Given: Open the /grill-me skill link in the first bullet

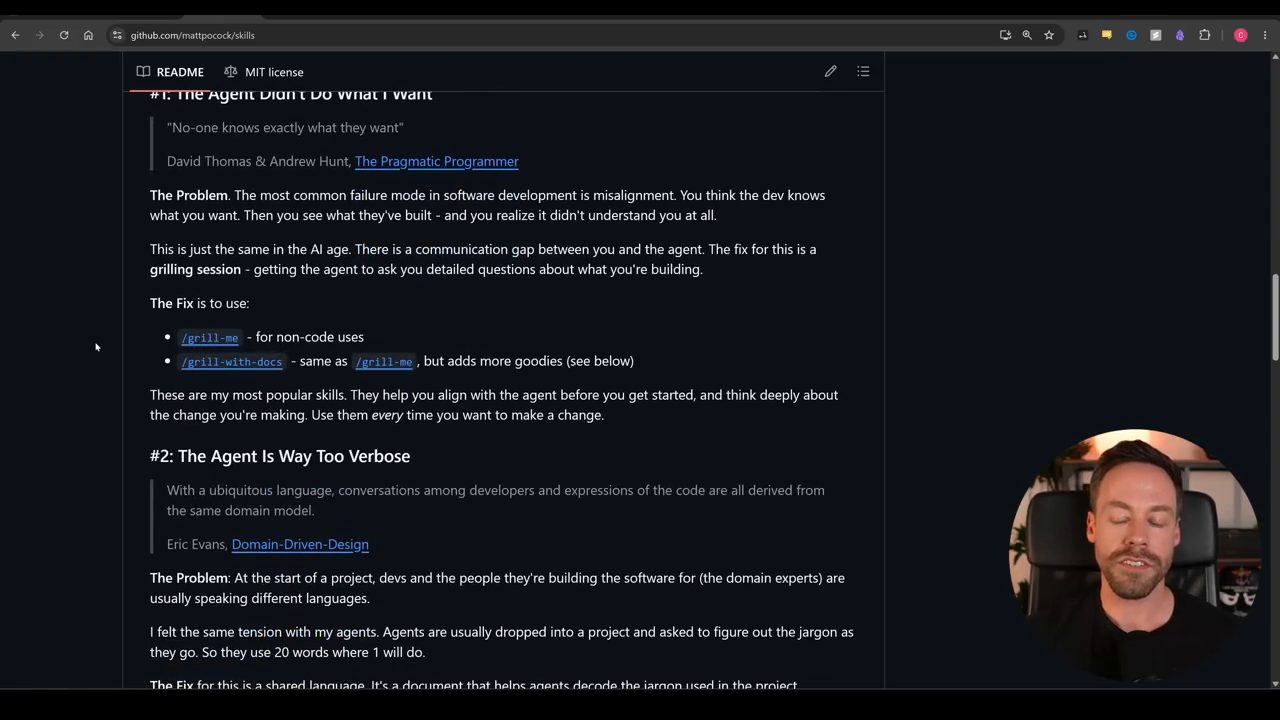Looking at the screenshot, I should coord(210,337).
